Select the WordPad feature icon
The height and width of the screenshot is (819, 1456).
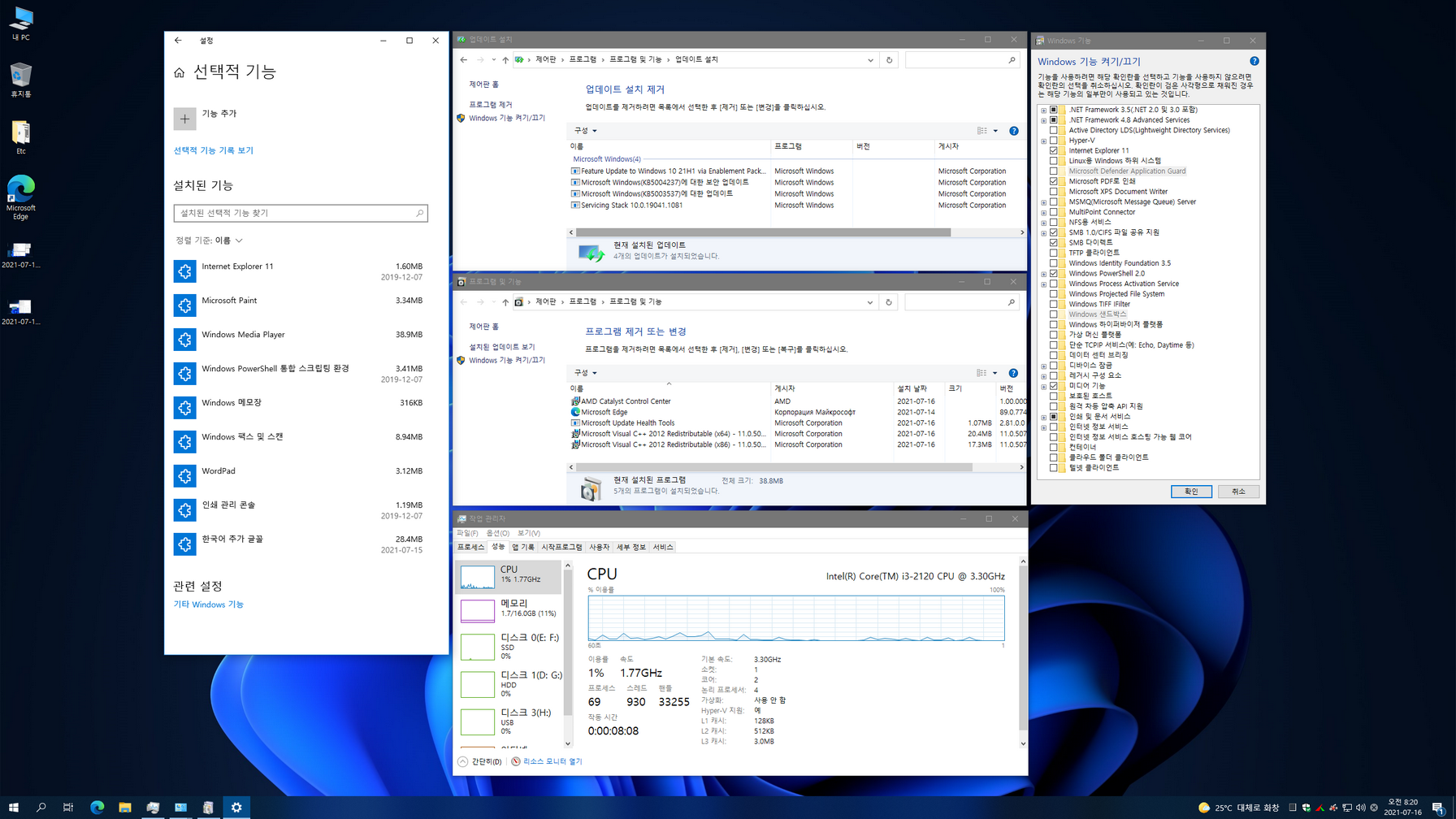pos(184,476)
